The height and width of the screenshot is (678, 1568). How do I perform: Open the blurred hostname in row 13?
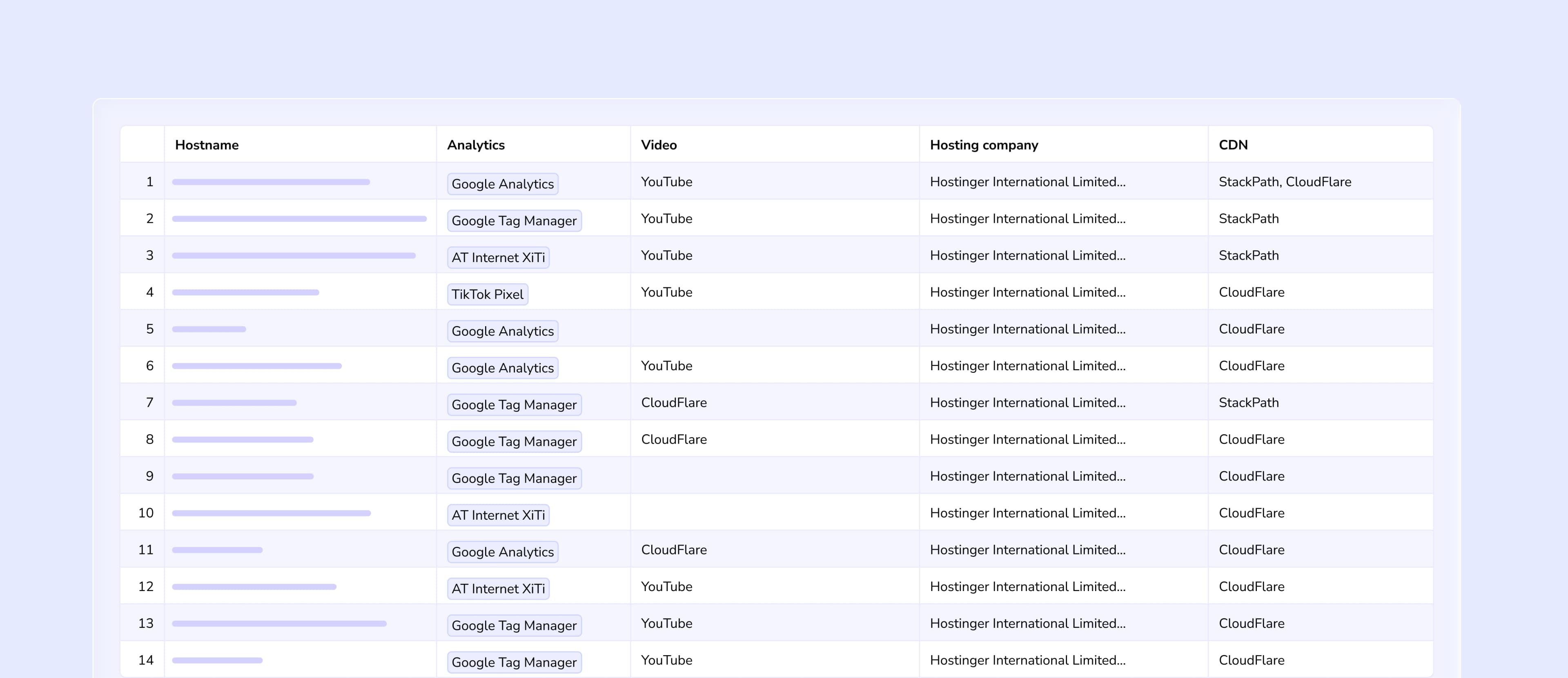pos(279,624)
